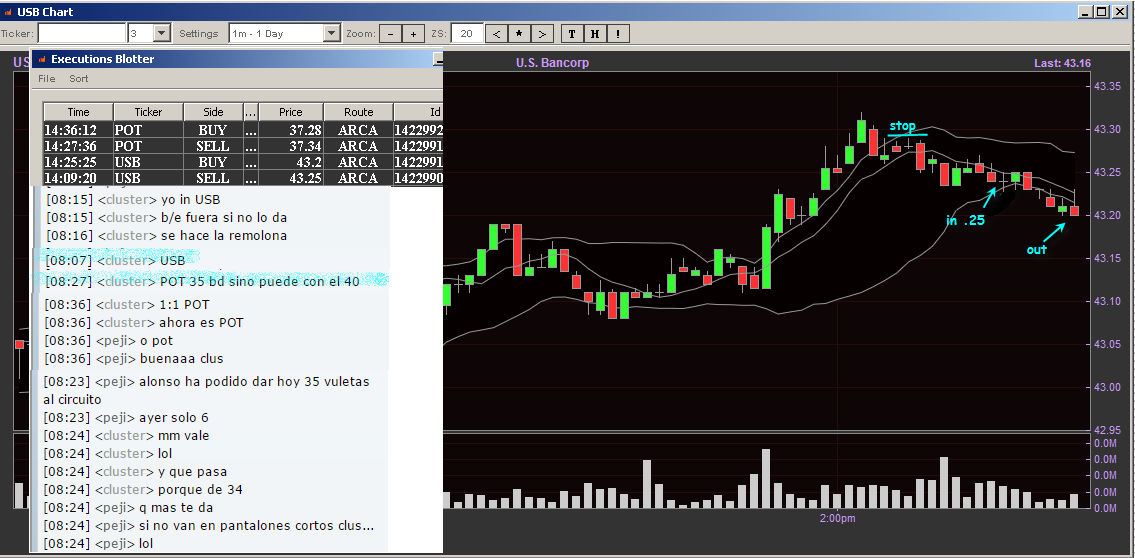Click chat line 'ayer solo 6'
The height and width of the screenshot is (558, 1135).
click(173, 418)
